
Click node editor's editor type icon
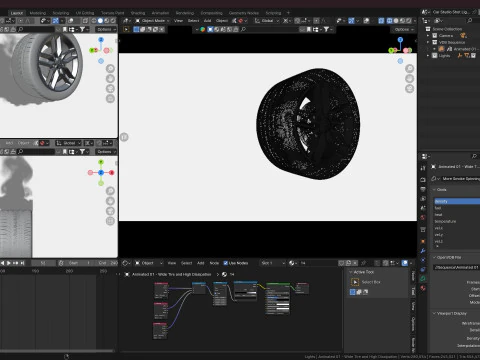126,263
